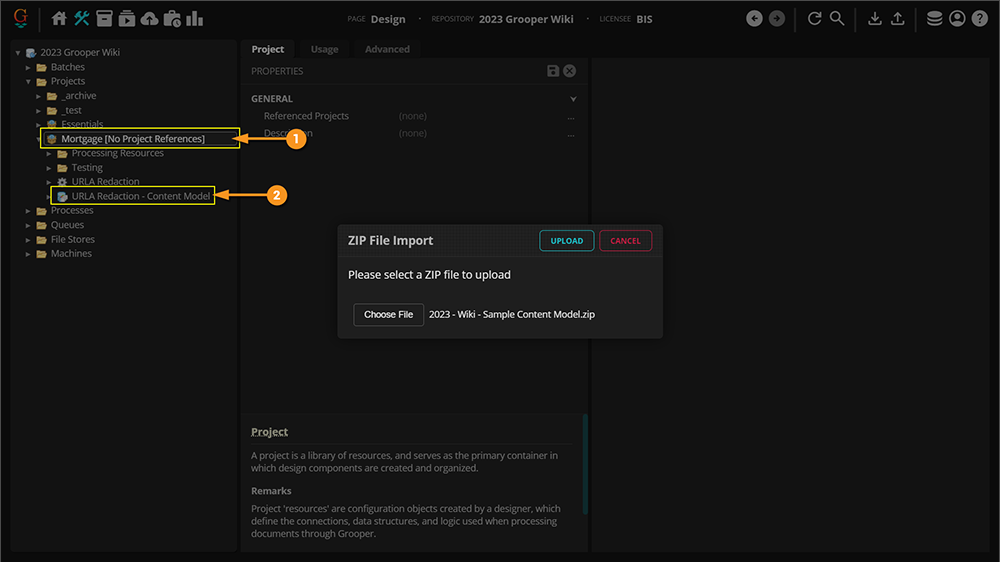
Task: Expand the Processing Resources folder
Action: point(49,154)
